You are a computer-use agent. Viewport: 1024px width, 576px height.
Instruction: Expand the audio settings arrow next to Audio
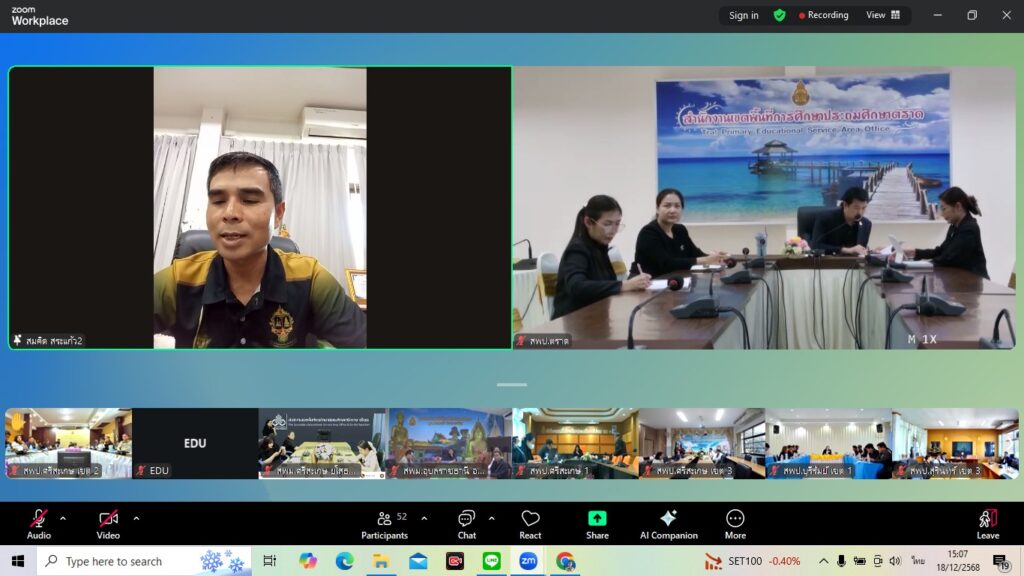tap(63, 518)
